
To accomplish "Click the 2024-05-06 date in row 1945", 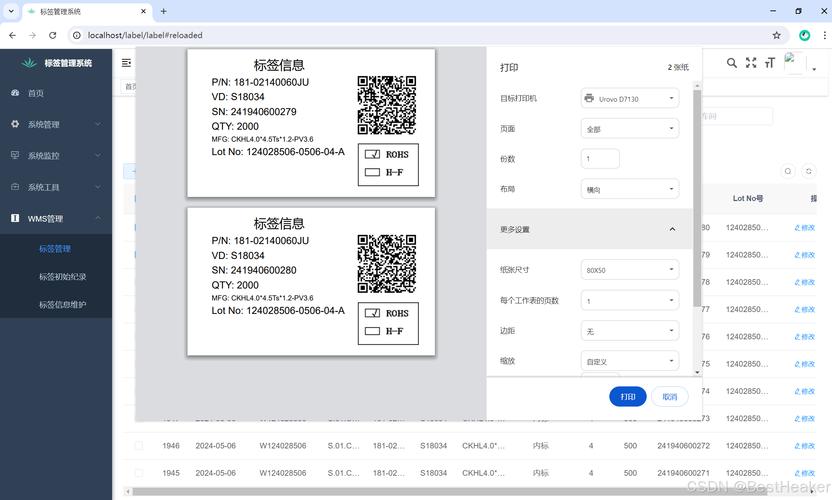I will coord(215,473).
